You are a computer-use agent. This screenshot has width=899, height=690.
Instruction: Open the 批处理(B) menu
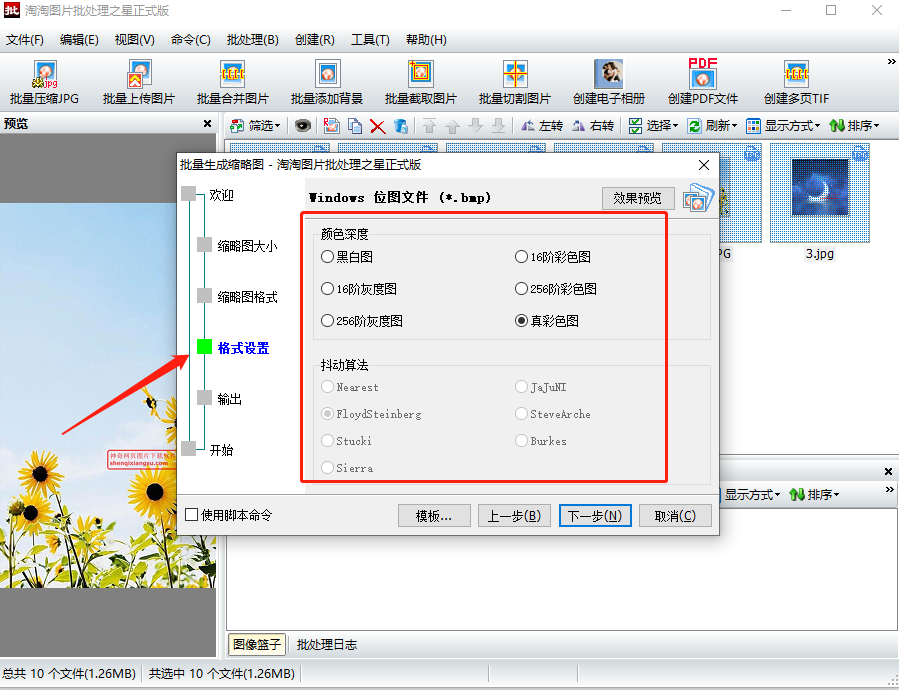253,40
